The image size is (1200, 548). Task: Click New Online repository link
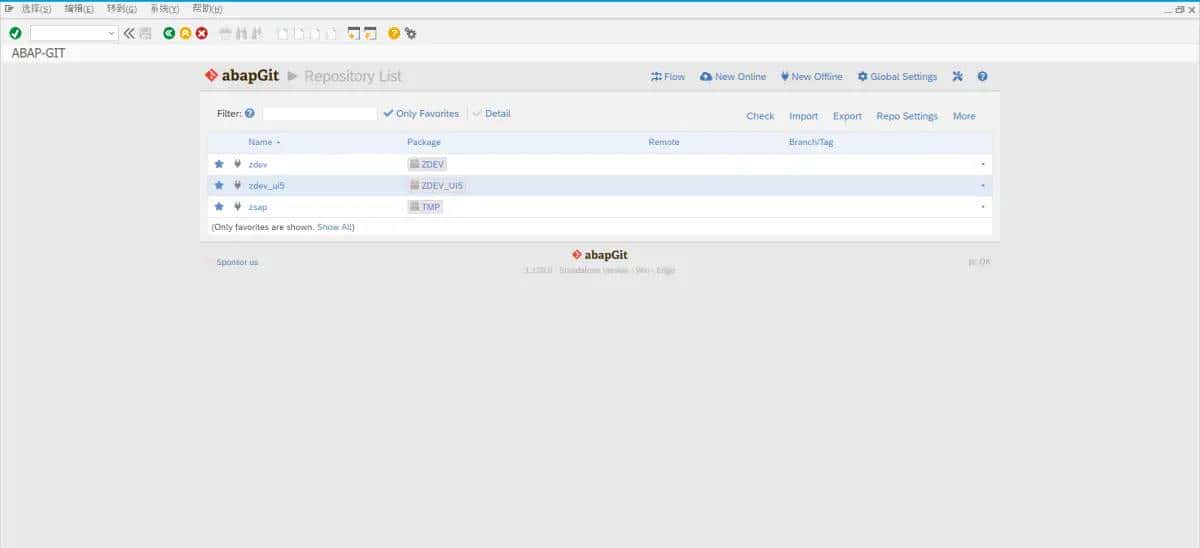[733, 76]
